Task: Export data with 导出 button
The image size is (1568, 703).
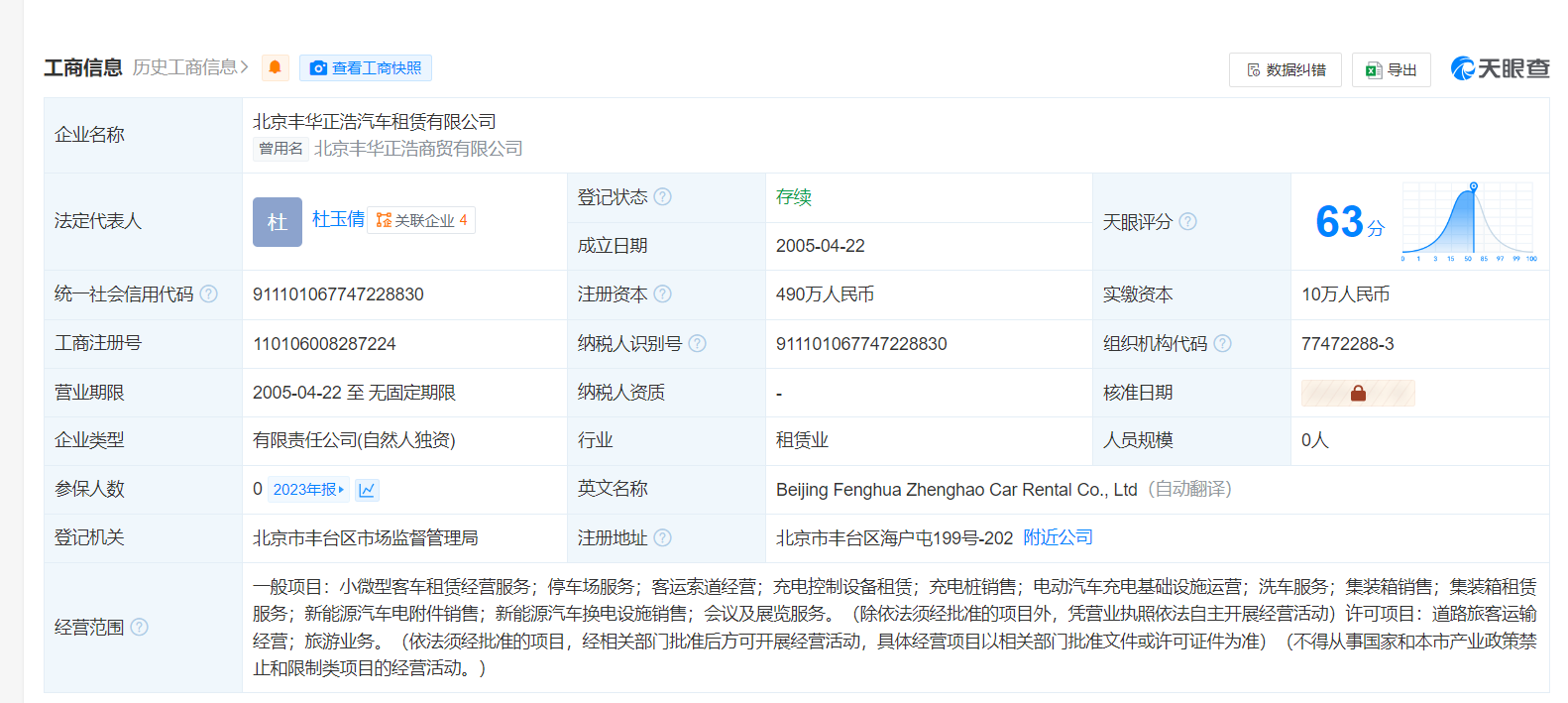Action: click(x=1392, y=69)
